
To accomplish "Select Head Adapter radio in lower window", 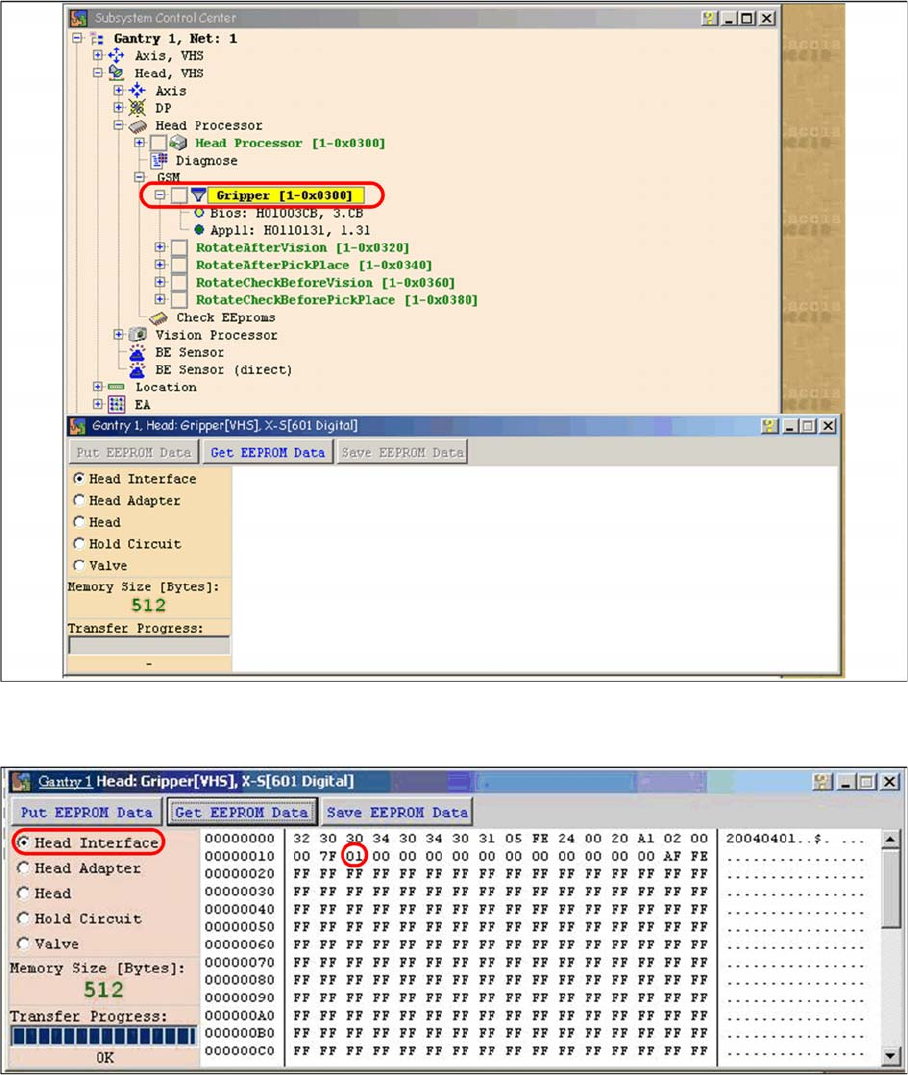I will 24,868.
